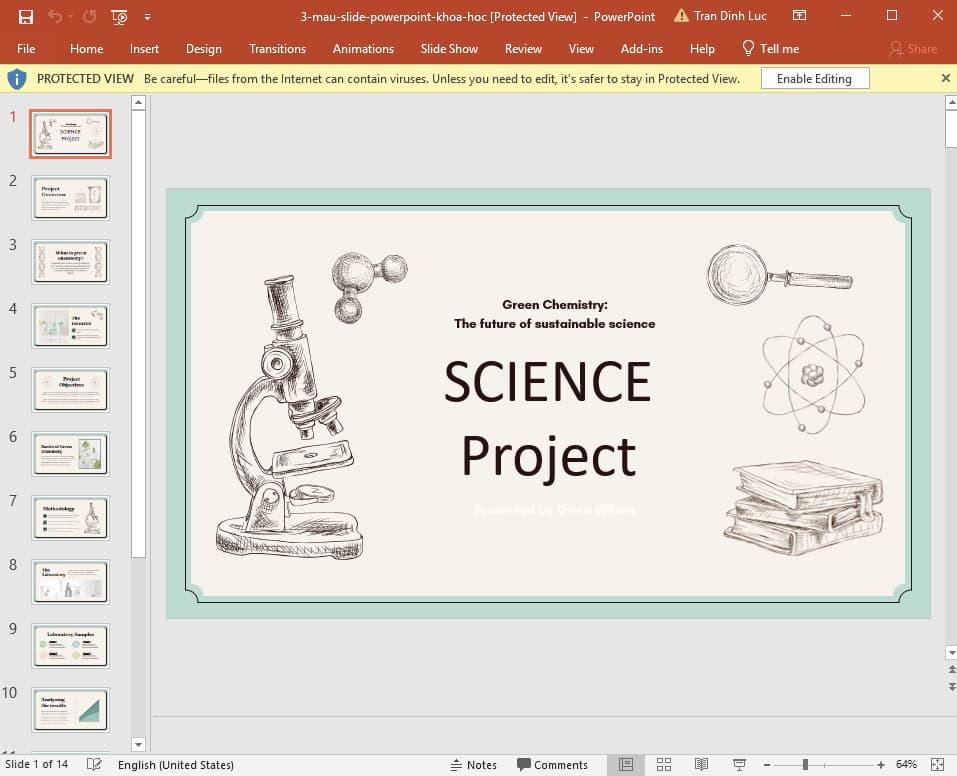957x776 pixels.
Task: Open the Design ribbon tab
Action: point(203,48)
